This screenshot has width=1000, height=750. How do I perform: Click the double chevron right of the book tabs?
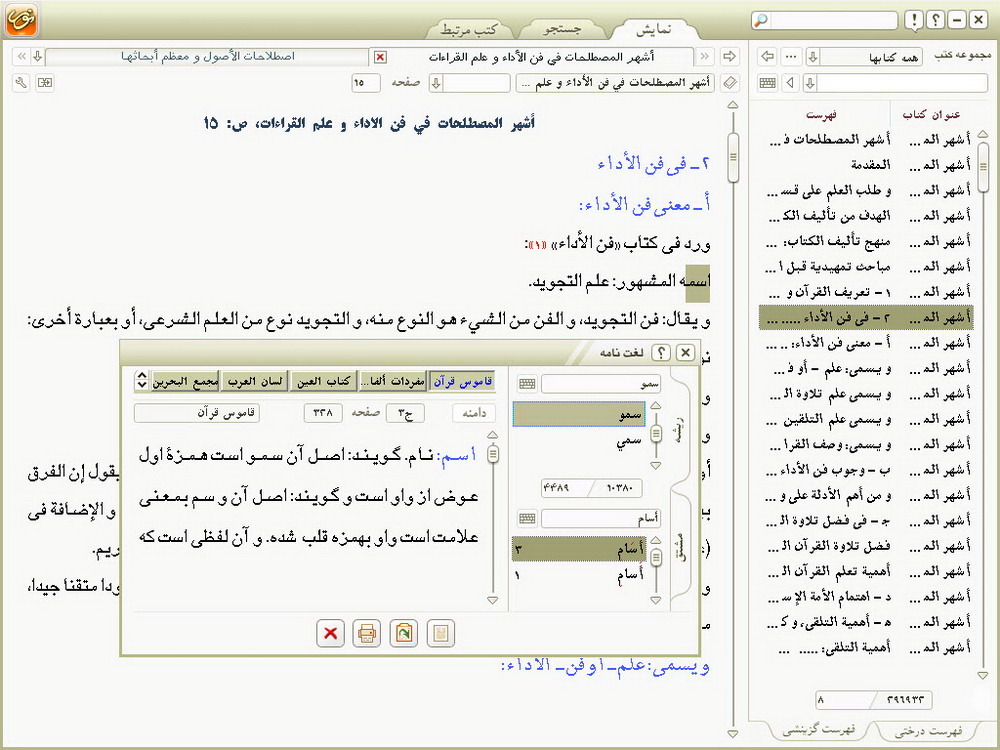(x=705, y=57)
